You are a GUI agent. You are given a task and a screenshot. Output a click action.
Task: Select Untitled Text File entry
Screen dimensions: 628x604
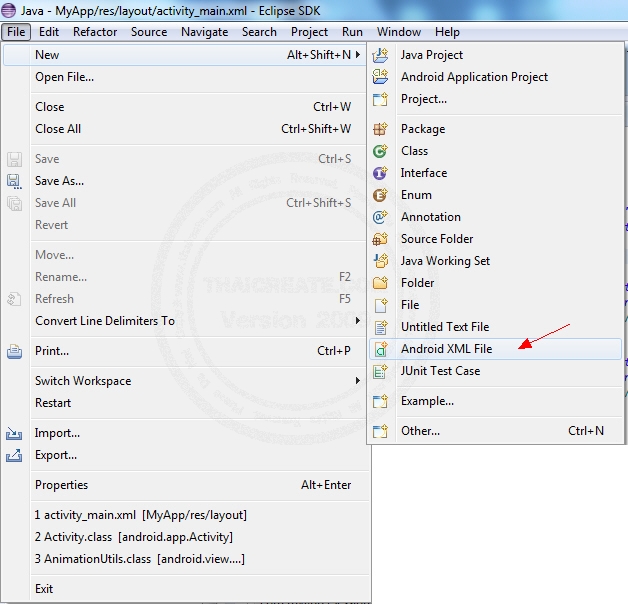tap(495, 327)
